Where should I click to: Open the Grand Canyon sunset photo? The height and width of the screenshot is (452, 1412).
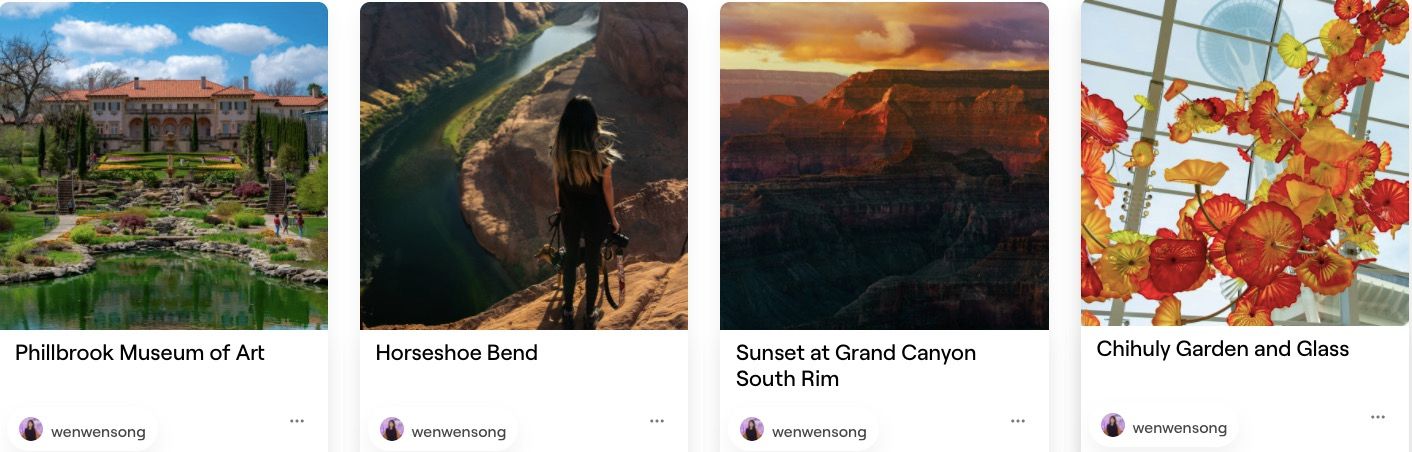click(884, 166)
